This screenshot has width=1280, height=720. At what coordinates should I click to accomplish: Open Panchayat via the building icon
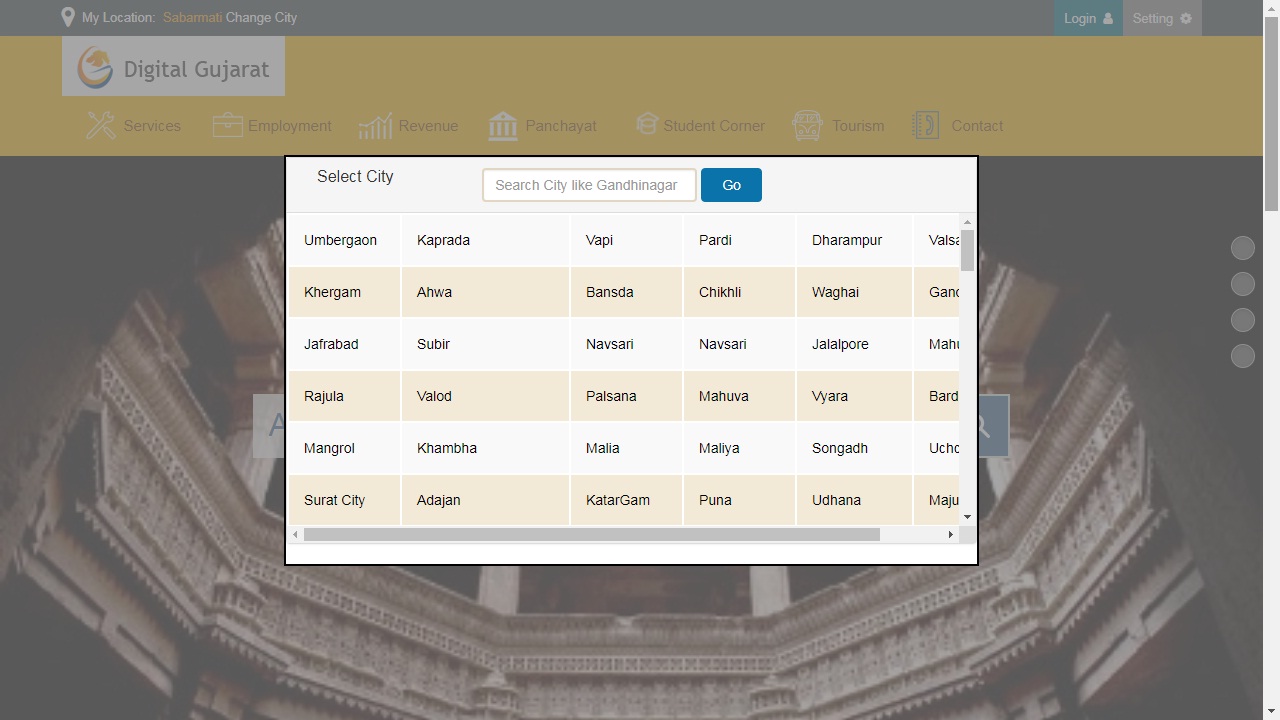point(502,125)
